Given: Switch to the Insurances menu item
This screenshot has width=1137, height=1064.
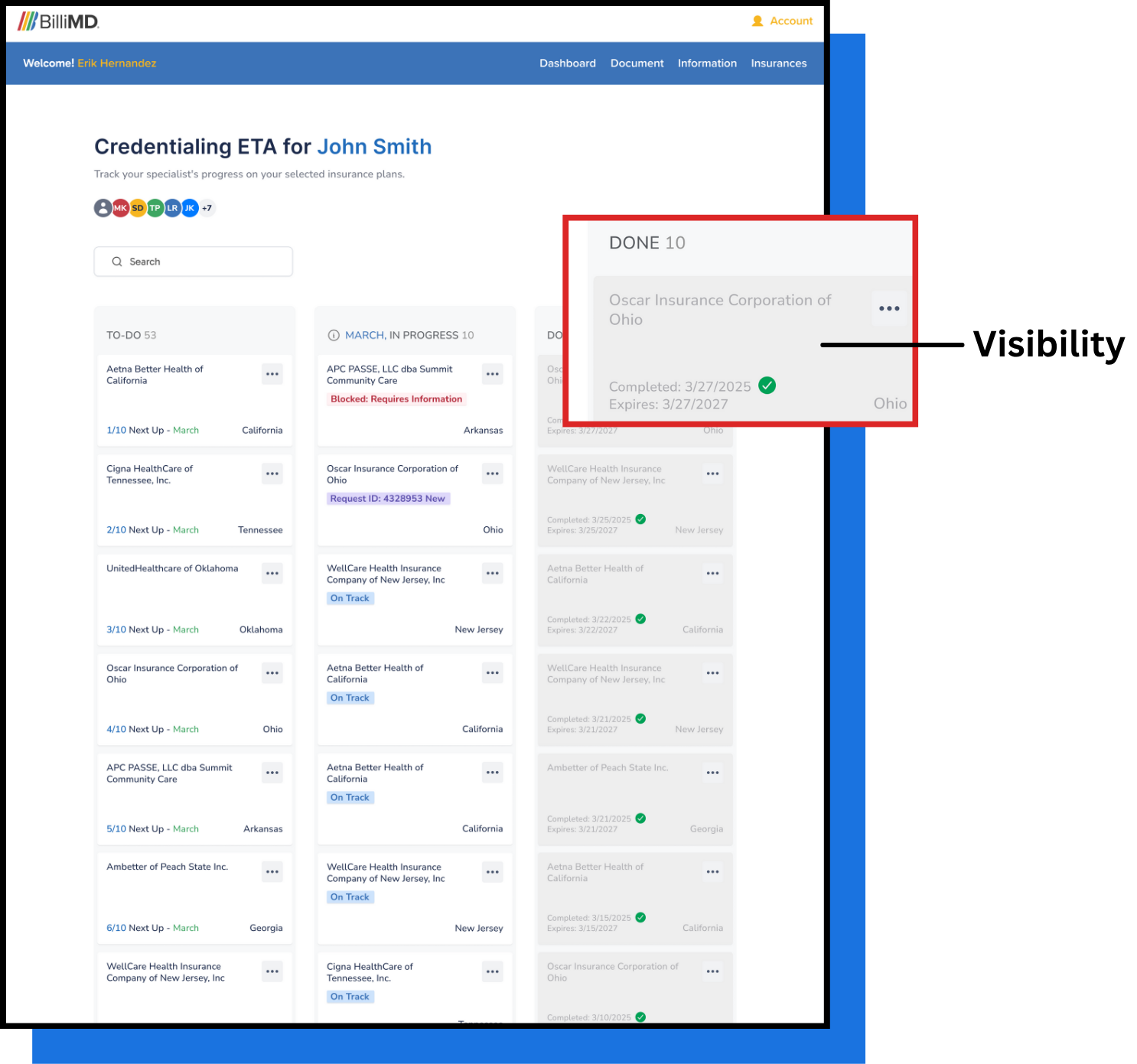Looking at the screenshot, I should point(779,63).
